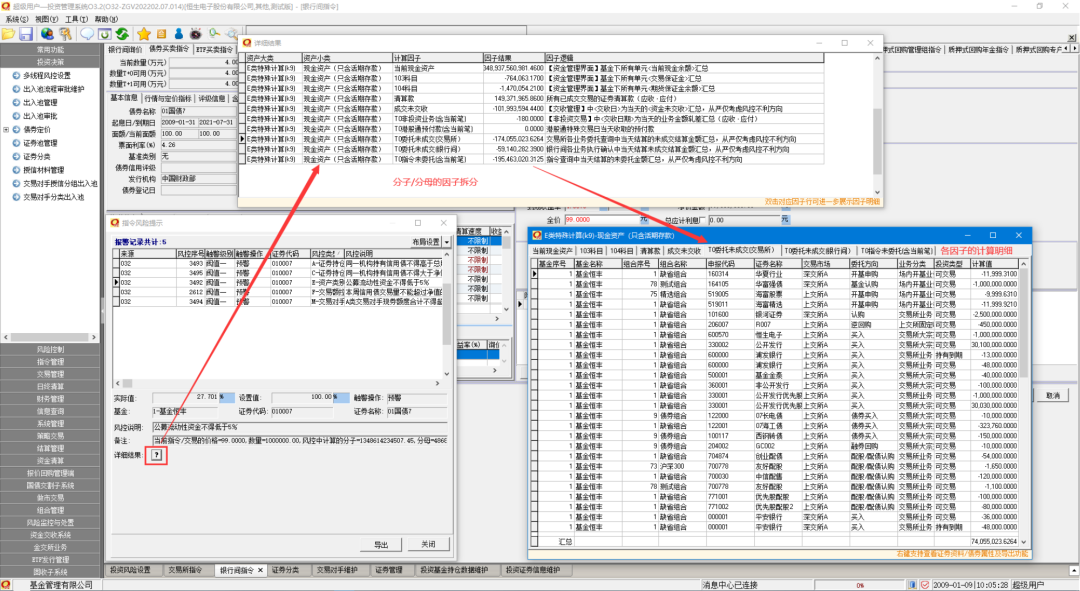Viewport: 1080px width, 591px height.
Task: Click the 导出 button
Action: point(381,544)
